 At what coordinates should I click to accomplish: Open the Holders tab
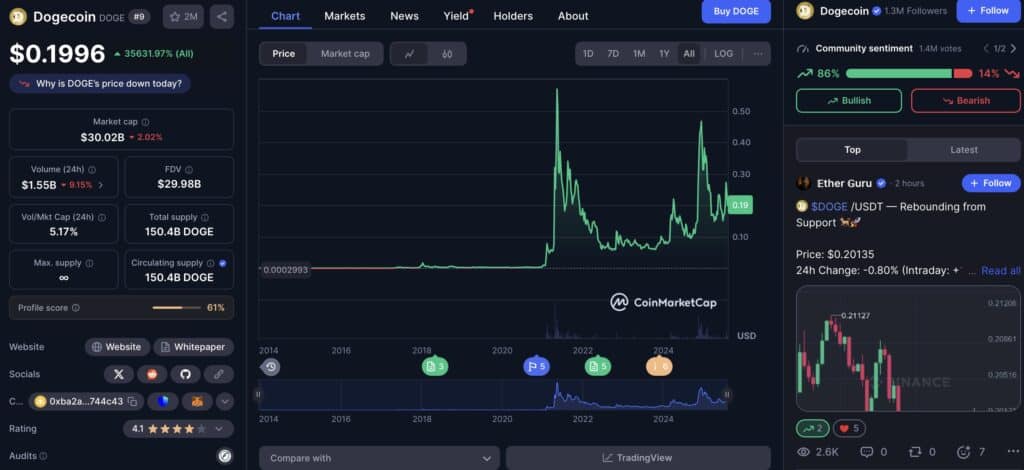(513, 16)
